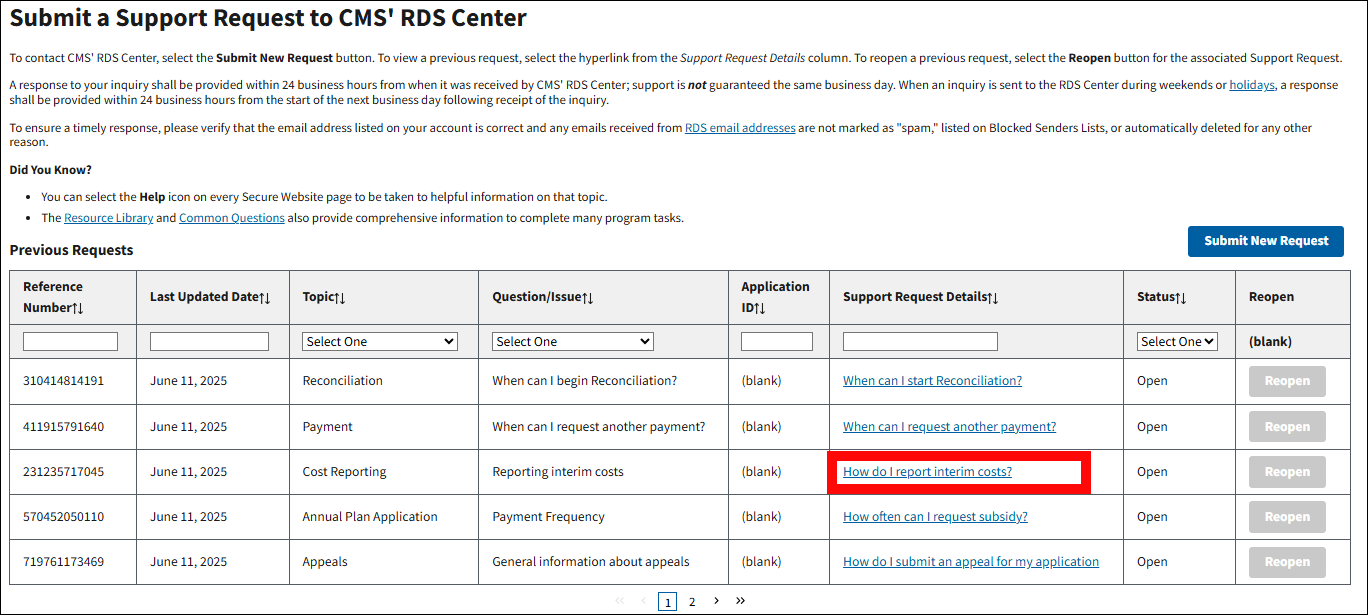Screen dimensions: 1368x615
Task: Go to next page arrow
Action: pos(716,601)
